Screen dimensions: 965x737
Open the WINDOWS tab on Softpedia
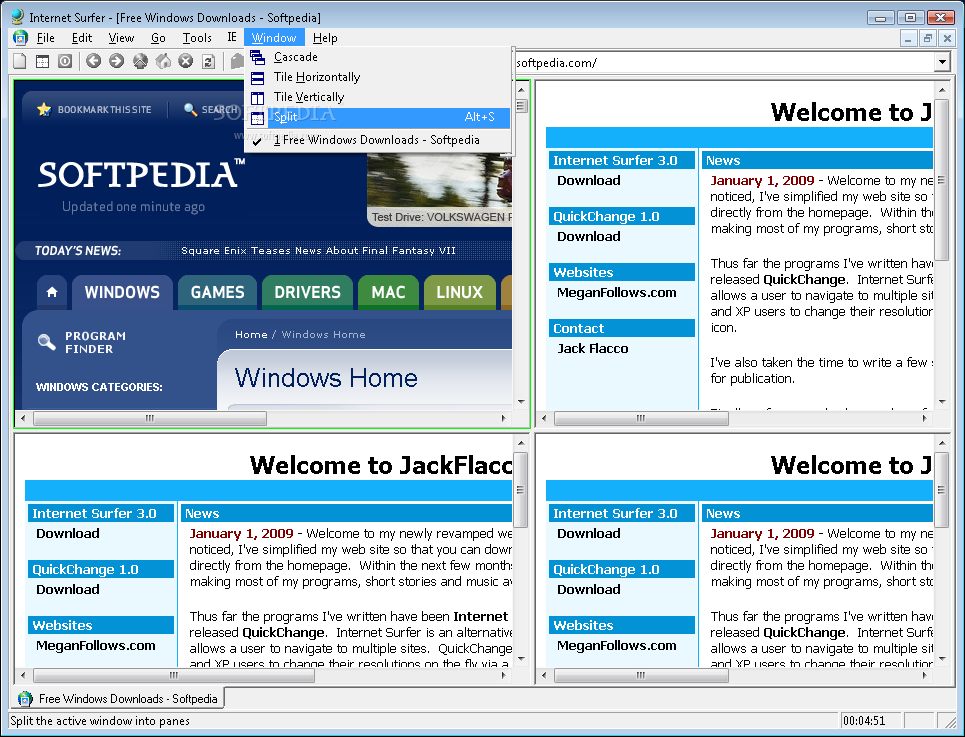pyautogui.click(x=122, y=292)
